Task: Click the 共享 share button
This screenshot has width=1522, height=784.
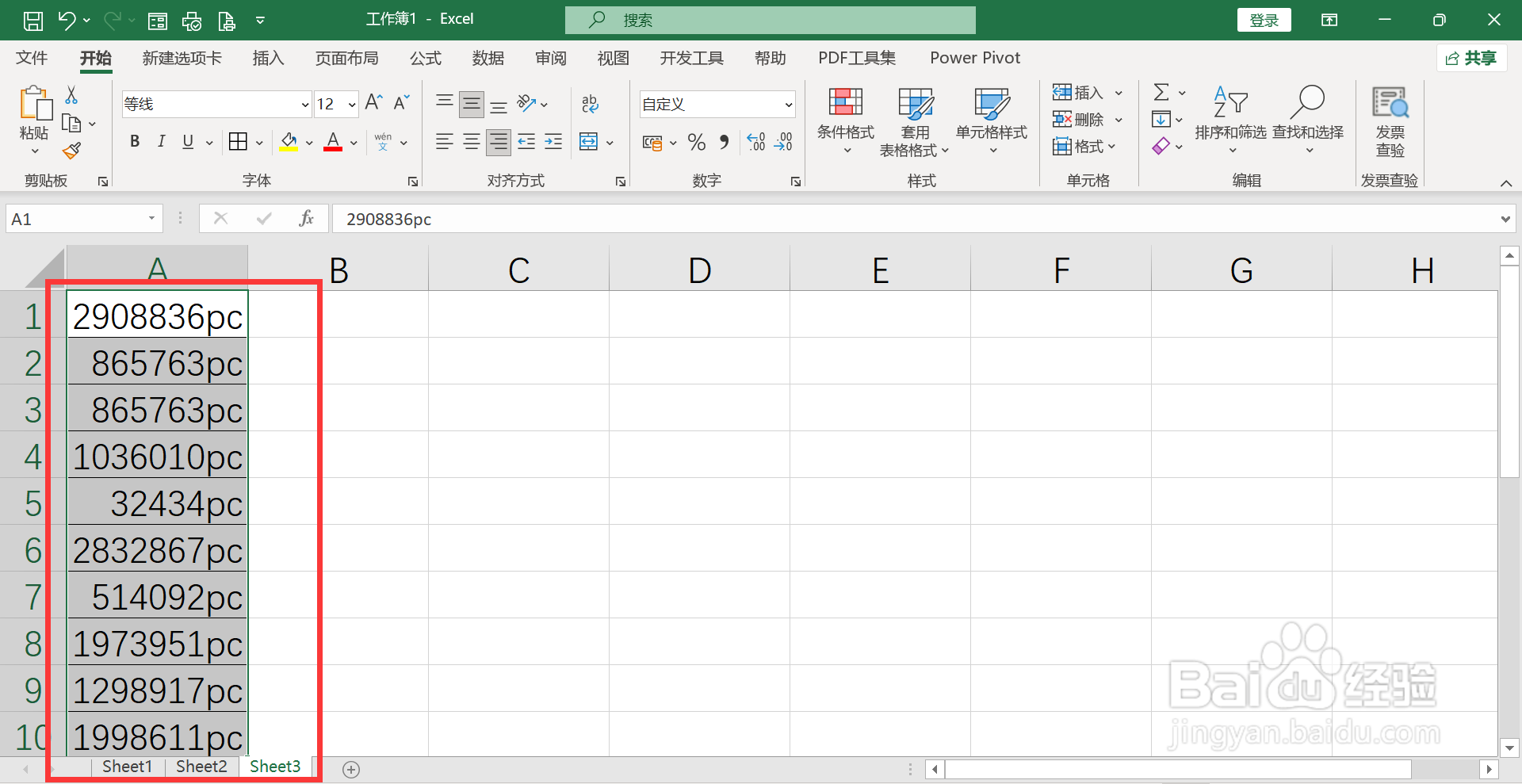Action: pos(1472,58)
